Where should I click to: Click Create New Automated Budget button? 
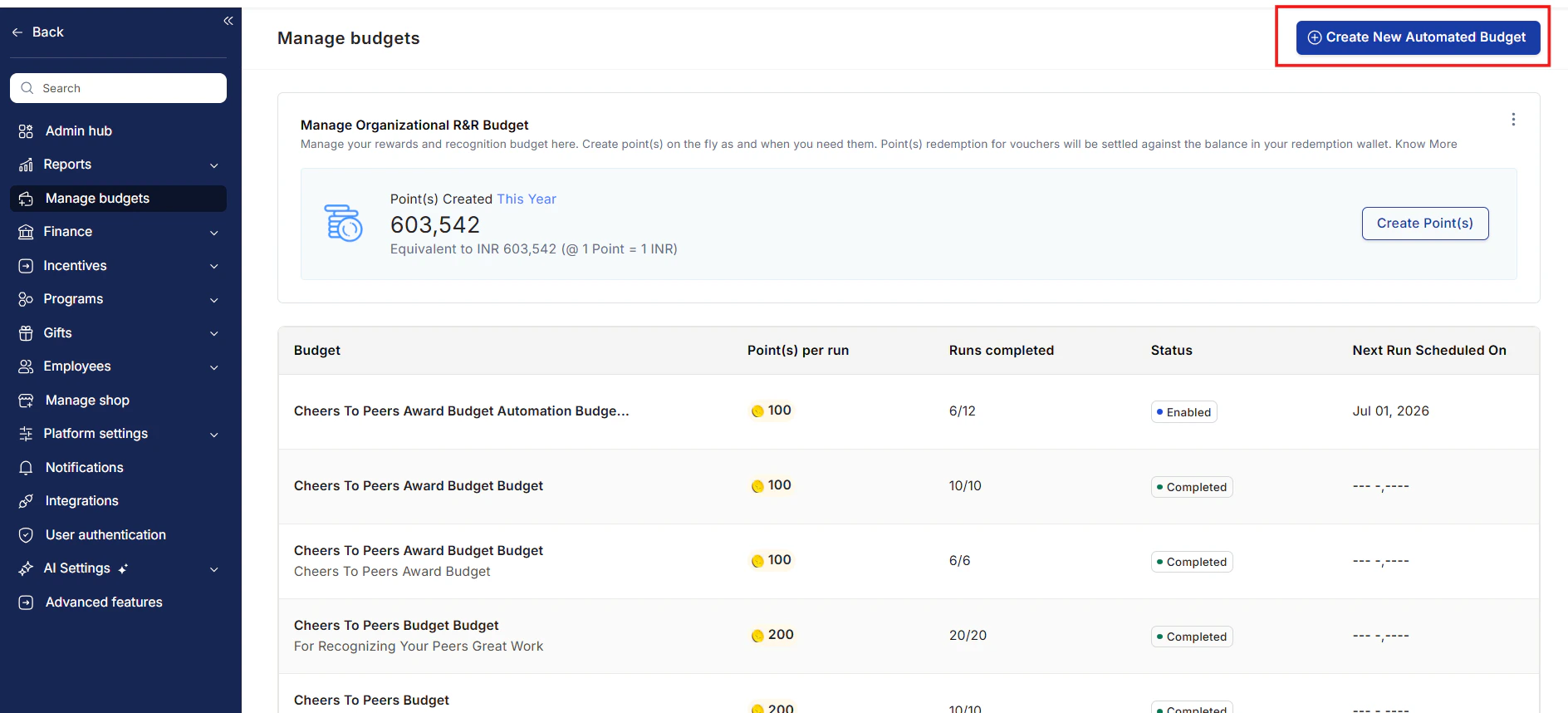point(1418,37)
